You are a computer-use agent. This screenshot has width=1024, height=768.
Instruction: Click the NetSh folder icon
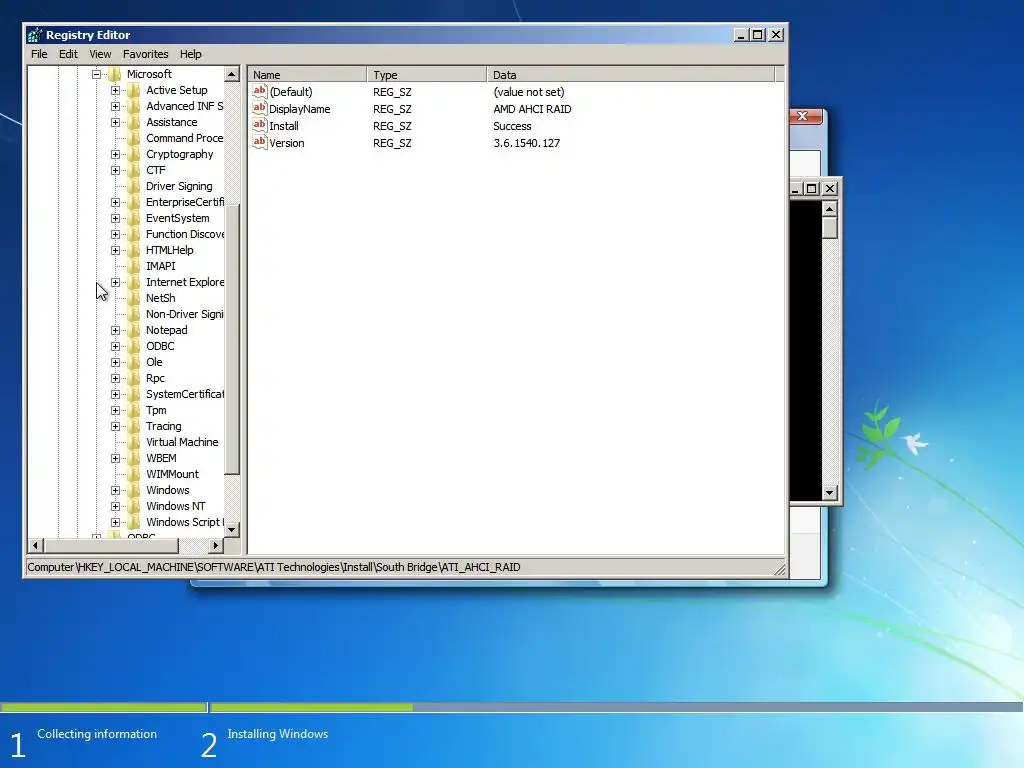coord(134,298)
